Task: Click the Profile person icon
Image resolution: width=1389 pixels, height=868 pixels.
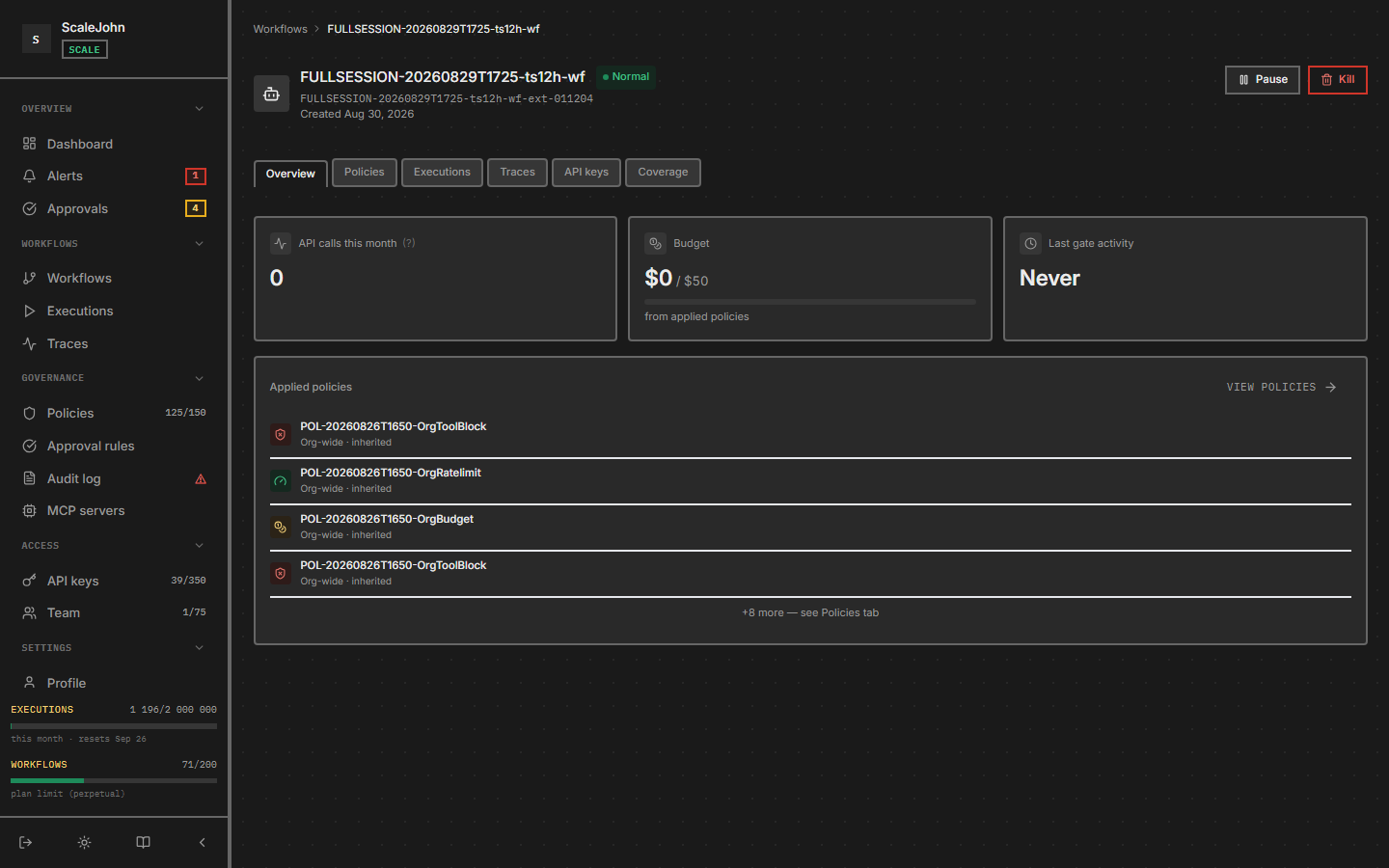Action: click(29, 683)
